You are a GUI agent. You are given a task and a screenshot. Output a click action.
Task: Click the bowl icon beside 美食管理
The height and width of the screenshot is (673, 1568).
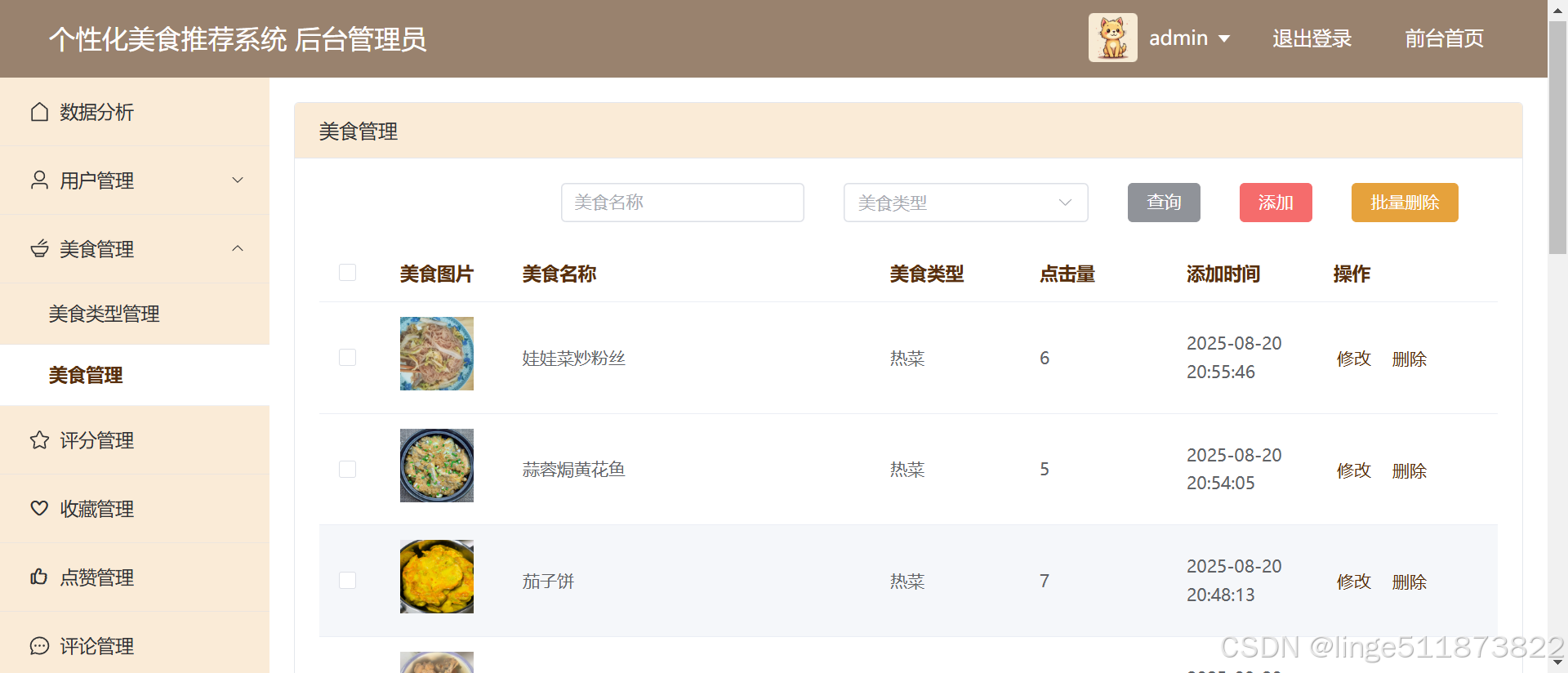[39, 249]
